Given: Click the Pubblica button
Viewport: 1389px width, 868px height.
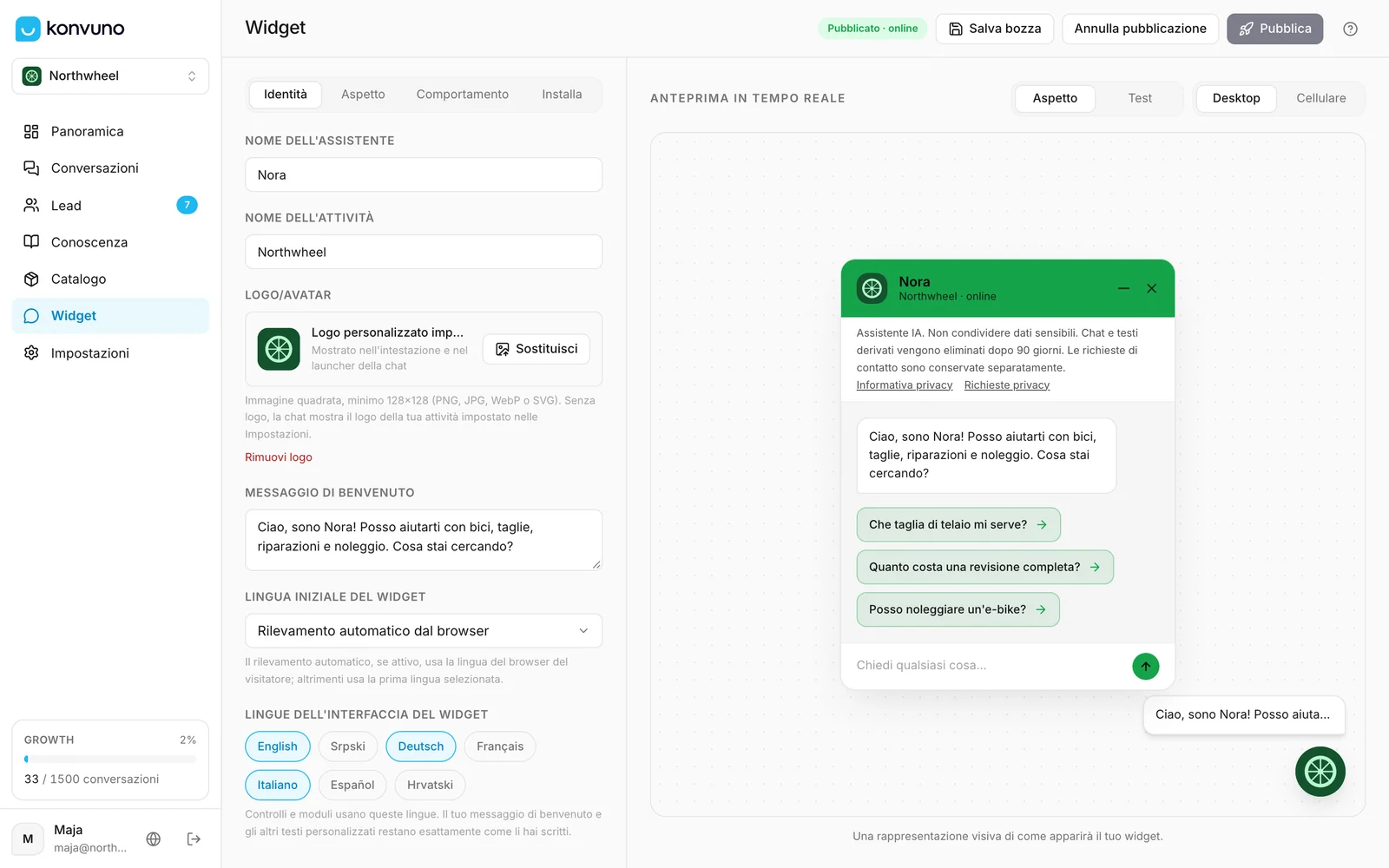Looking at the screenshot, I should tap(1274, 29).
